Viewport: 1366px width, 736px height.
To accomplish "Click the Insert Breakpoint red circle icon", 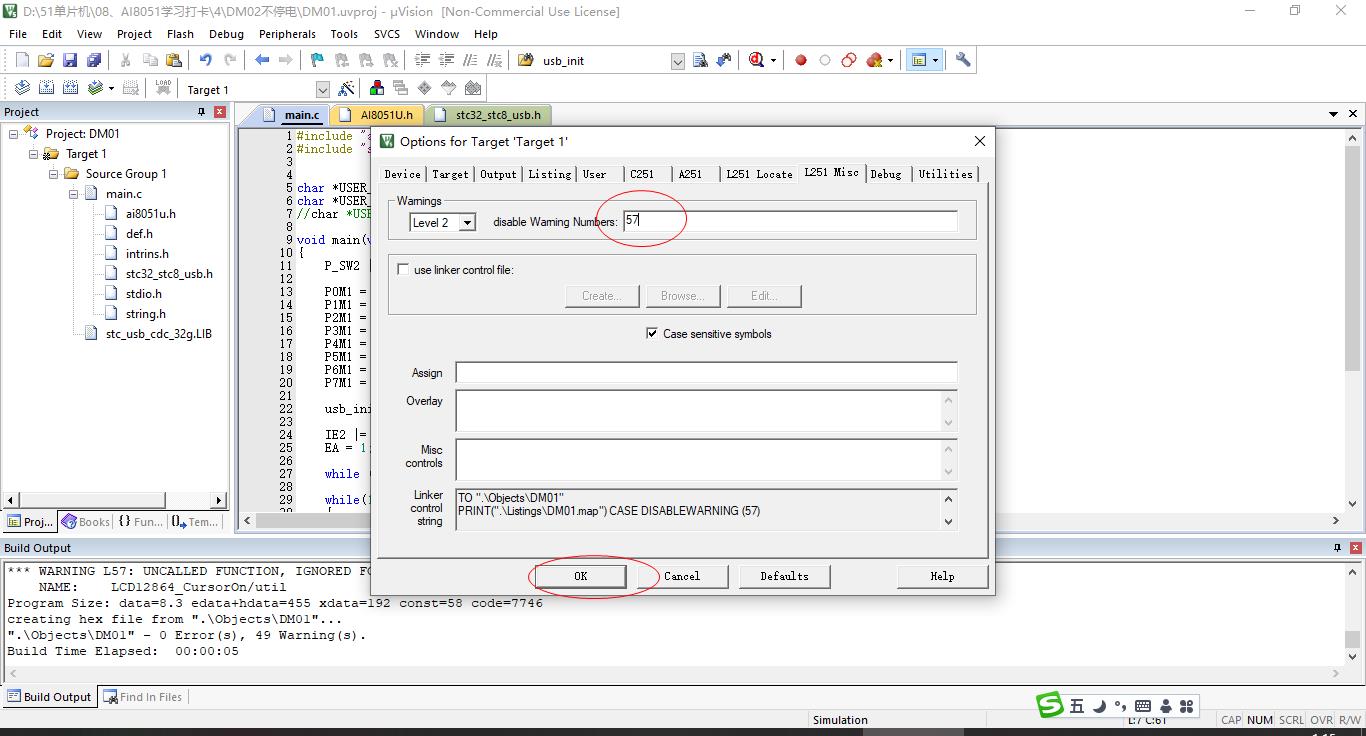I will click(x=801, y=60).
